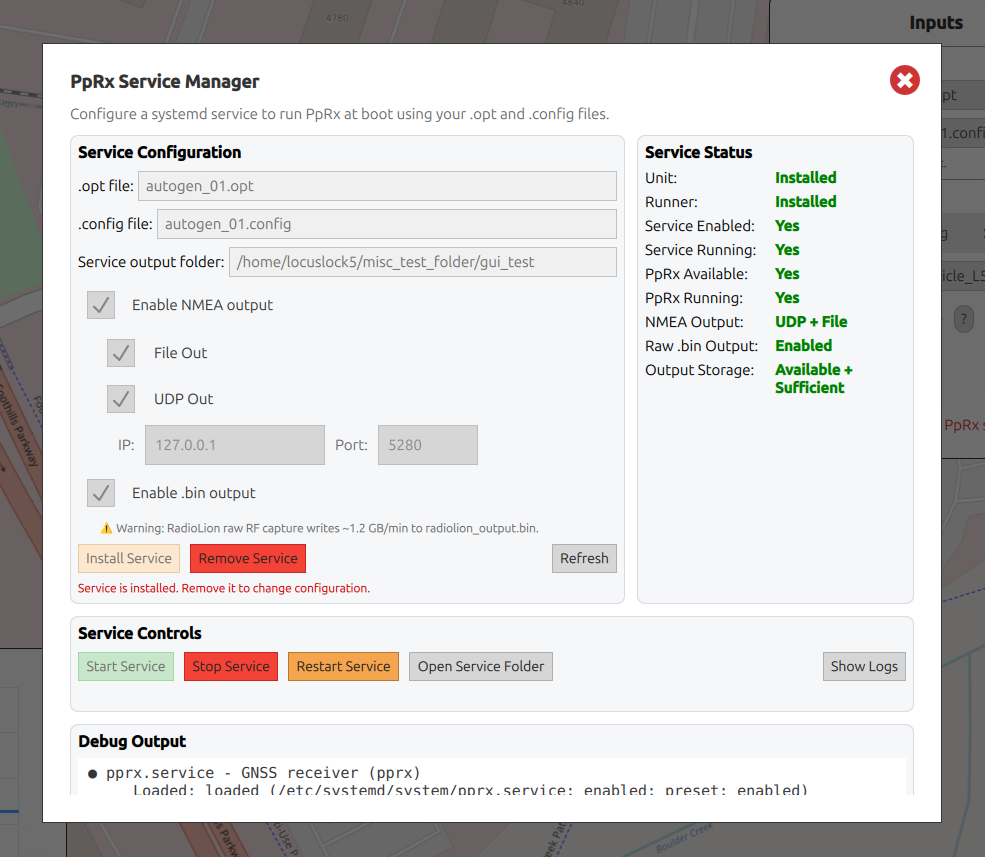
Task: Click the 'Installed' value beside Unit
Action: pyautogui.click(x=805, y=178)
